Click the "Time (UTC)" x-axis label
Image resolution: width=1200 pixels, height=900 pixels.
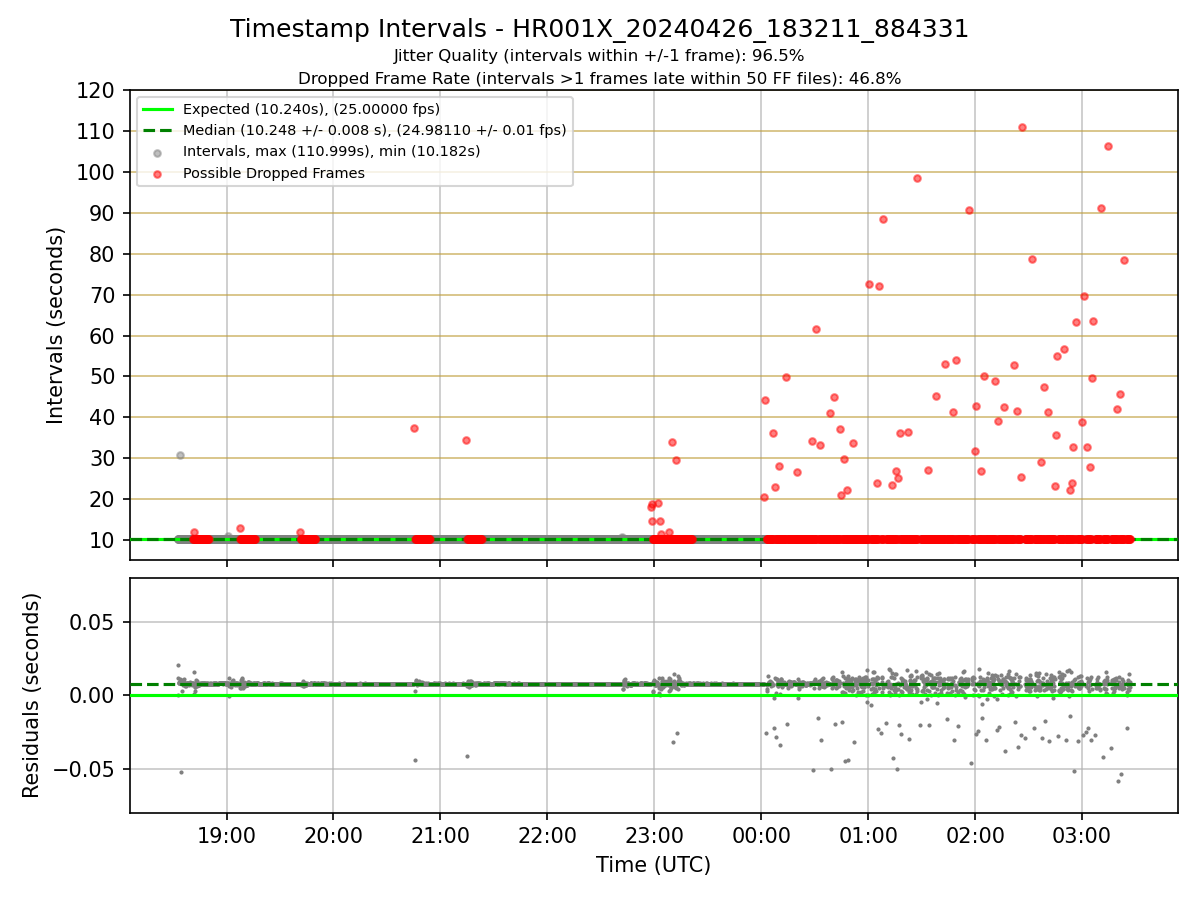click(x=653, y=865)
